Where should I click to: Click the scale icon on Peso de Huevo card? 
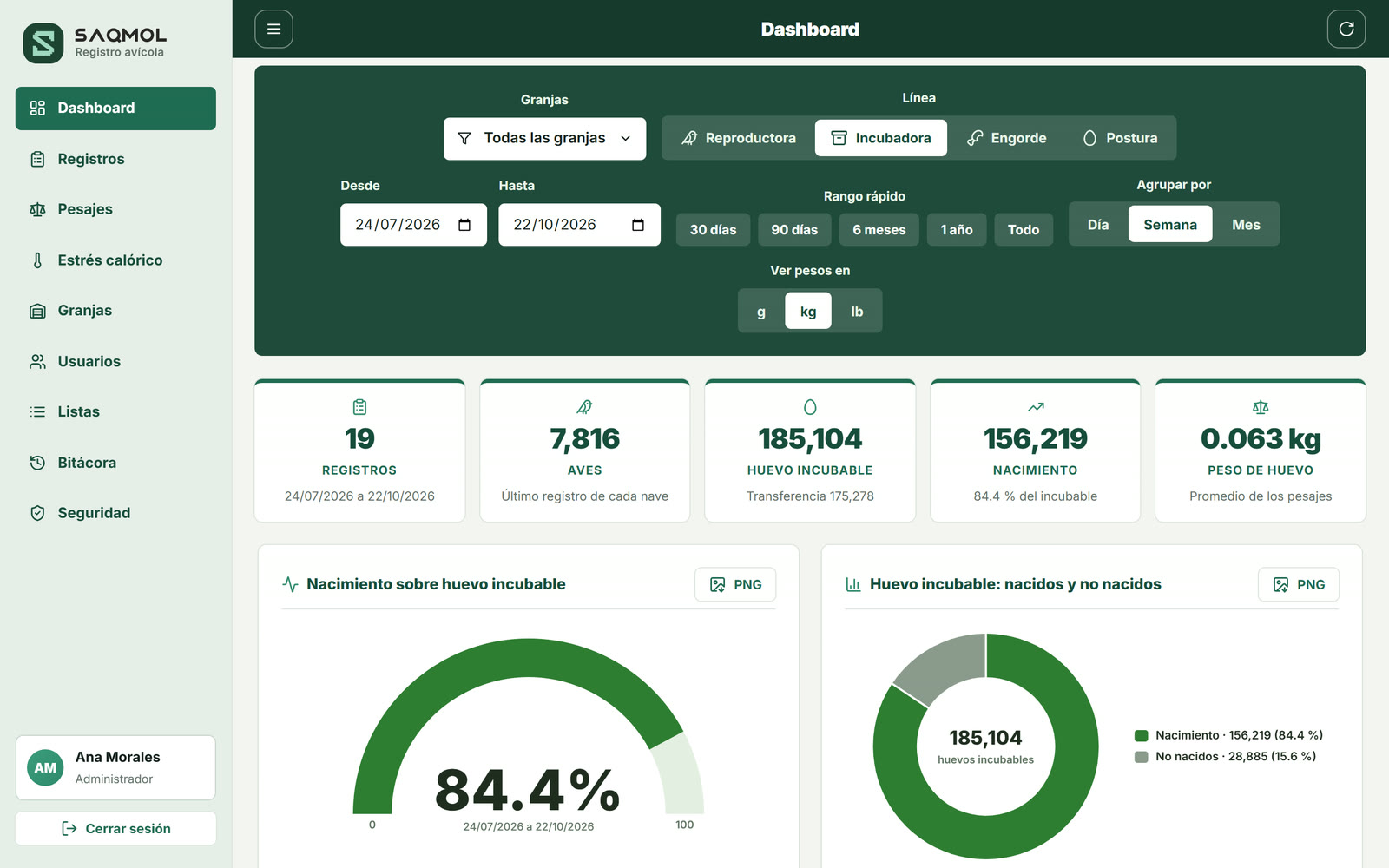1261,407
